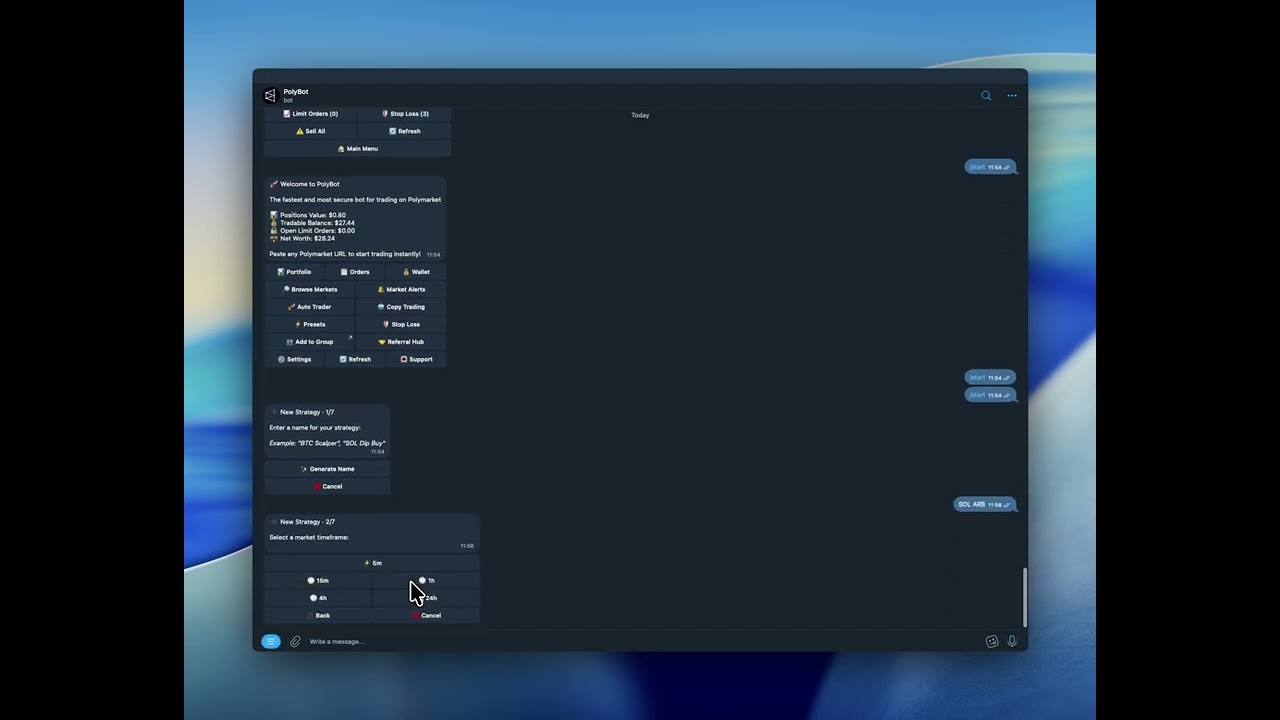The width and height of the screenshot is (1280, 720).
Task: Open Limit Orders (0) button
Action: click(x=310, y=114)
